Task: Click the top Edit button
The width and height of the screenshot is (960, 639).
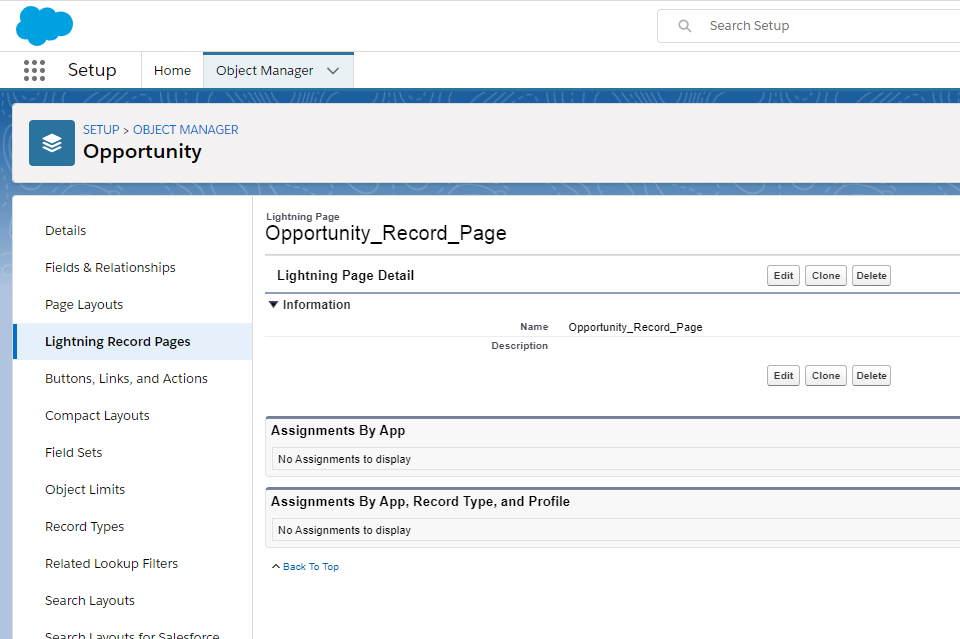Action: 783,276
